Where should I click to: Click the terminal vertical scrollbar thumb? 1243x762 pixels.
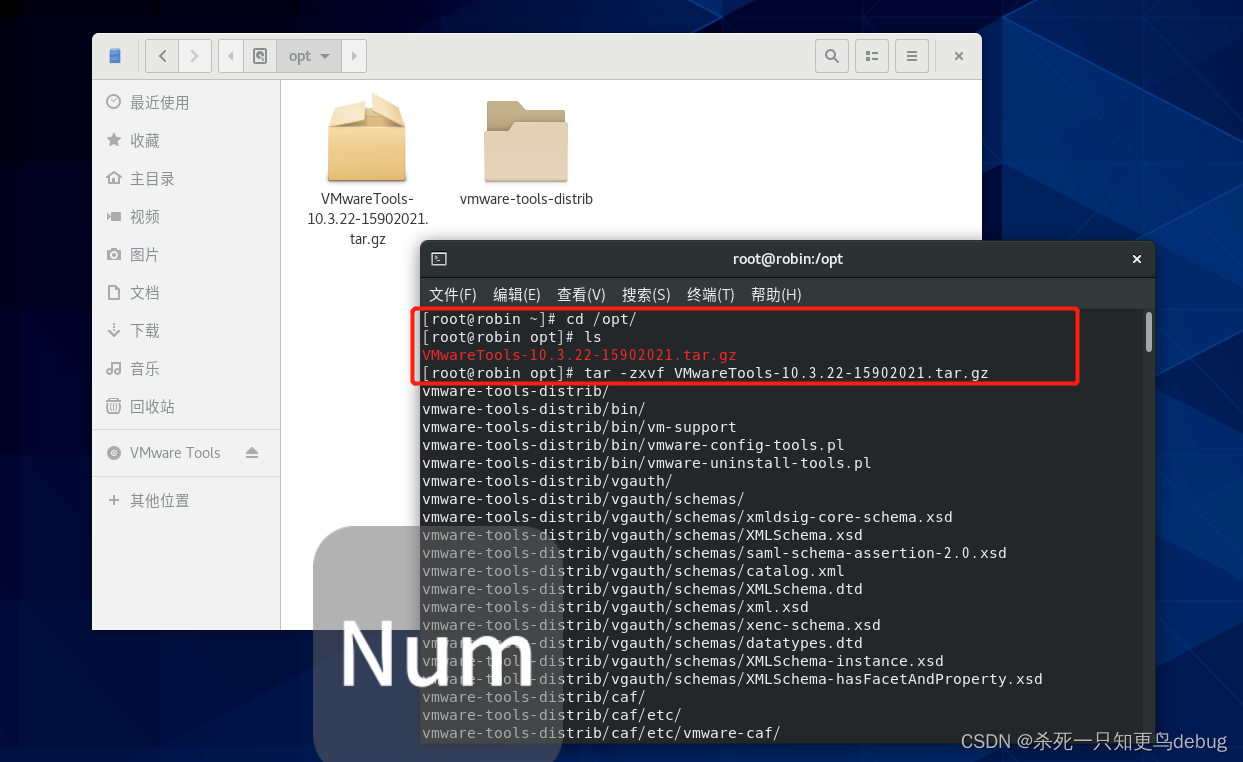(1149, 331)
